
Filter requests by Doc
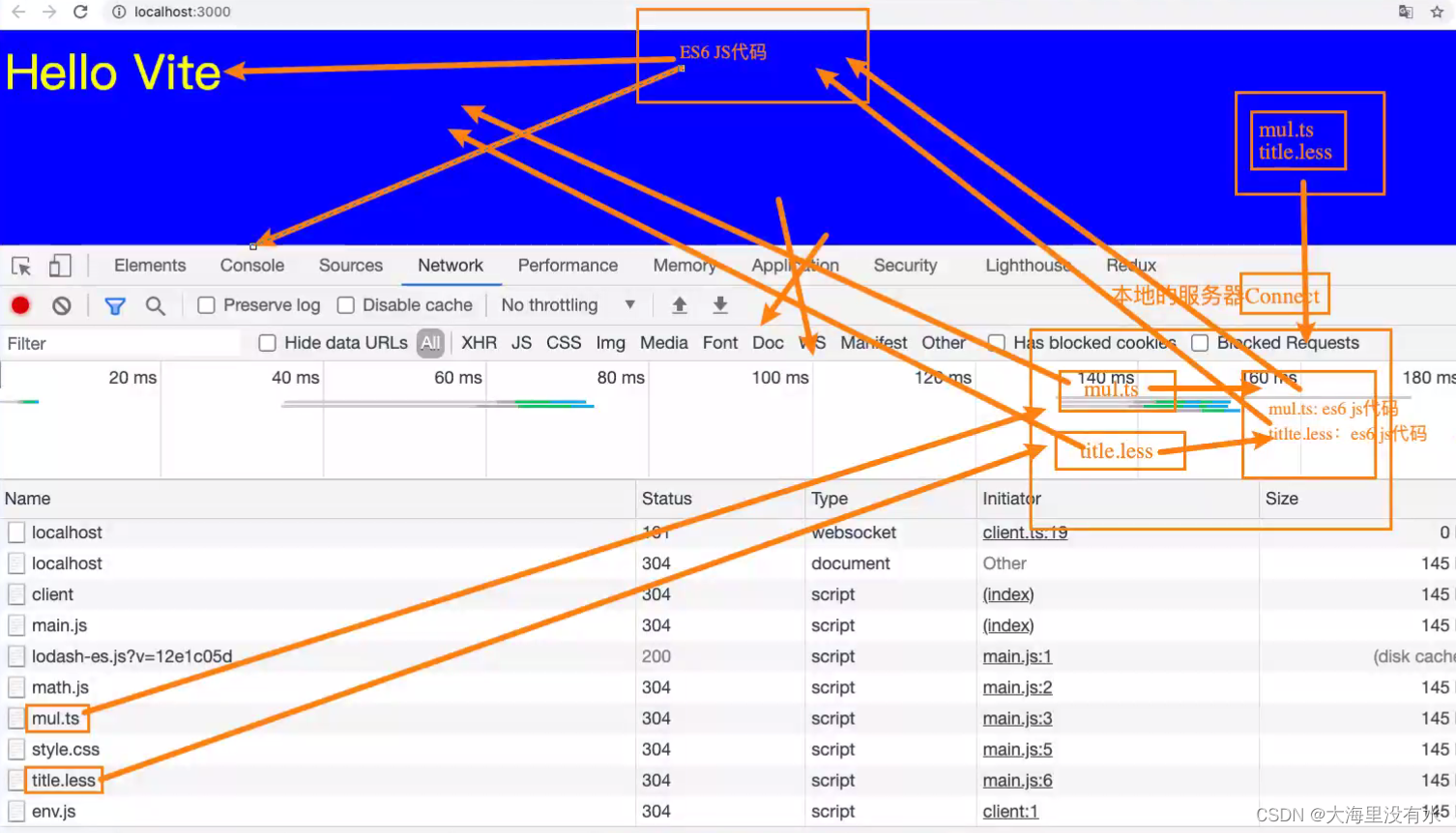click(x=768, y=343)
